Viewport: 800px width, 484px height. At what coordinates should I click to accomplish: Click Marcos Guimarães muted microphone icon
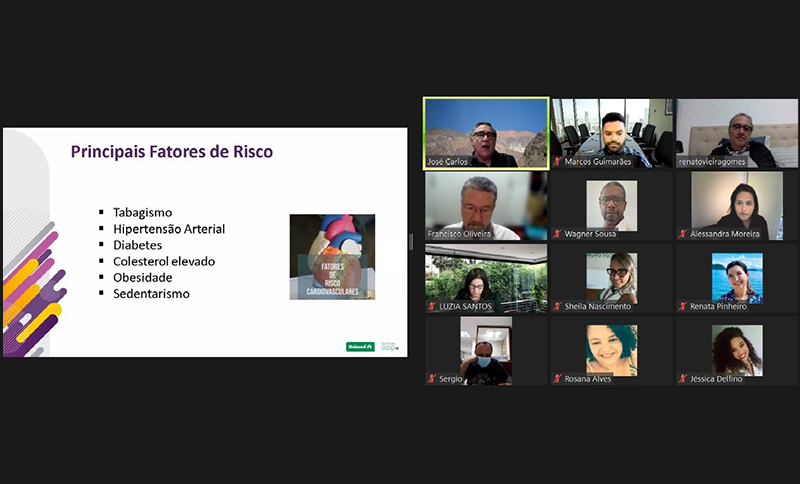click(557, 162)
